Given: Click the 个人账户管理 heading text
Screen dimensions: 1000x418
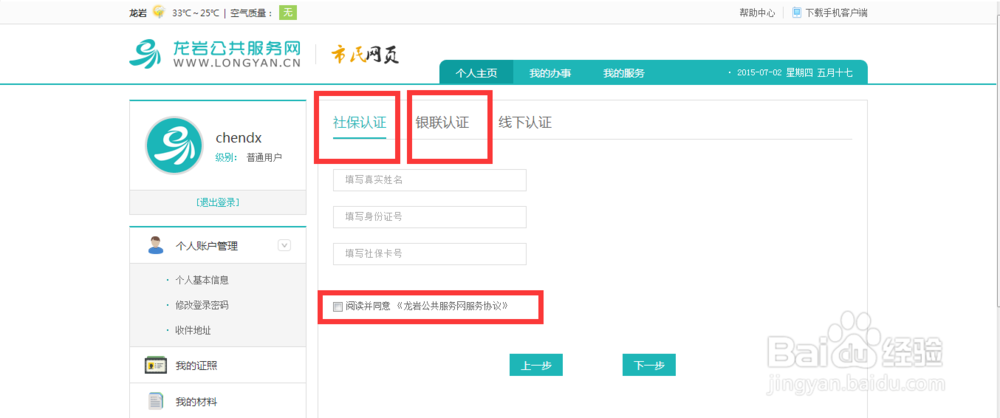Looking at the screenshot, I should click(207, 246).
